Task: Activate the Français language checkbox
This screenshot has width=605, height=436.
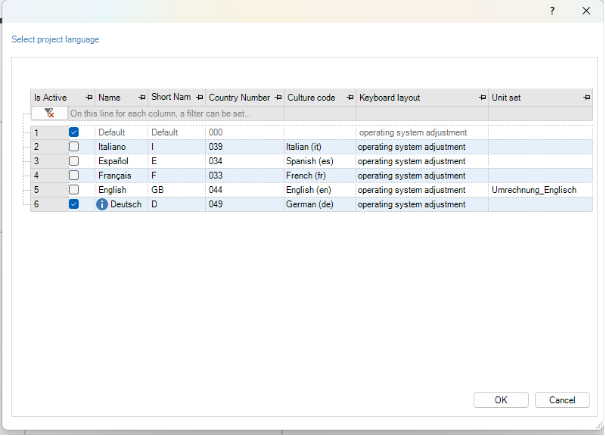Action: tap(74, 175)
